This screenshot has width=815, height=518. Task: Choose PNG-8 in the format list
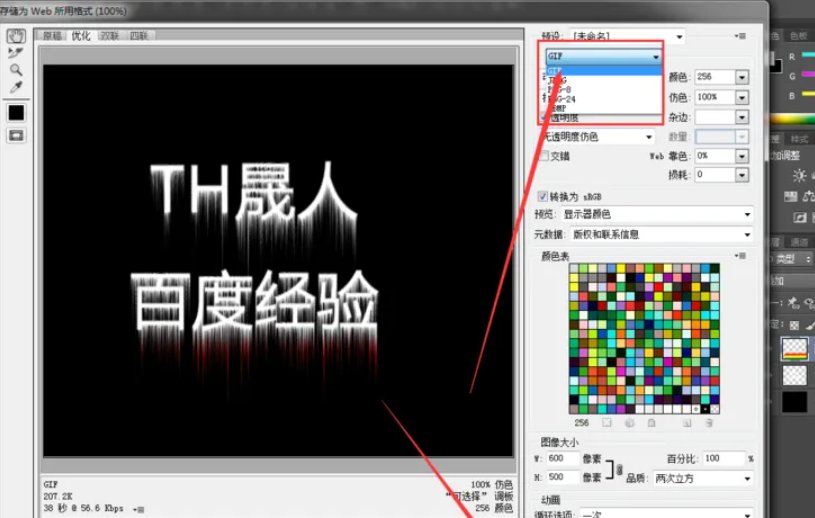pyautogui.click(x=603, y=89)
